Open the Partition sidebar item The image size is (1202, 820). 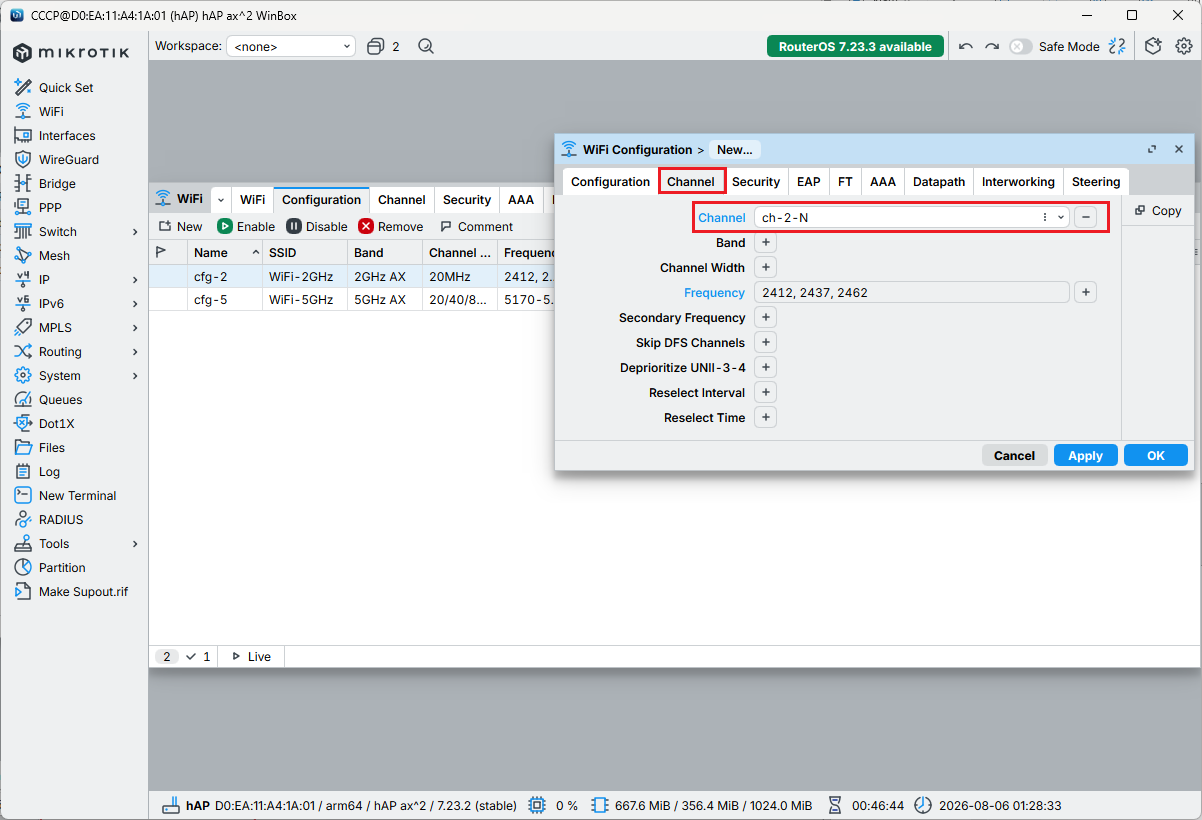coord(62,567)
